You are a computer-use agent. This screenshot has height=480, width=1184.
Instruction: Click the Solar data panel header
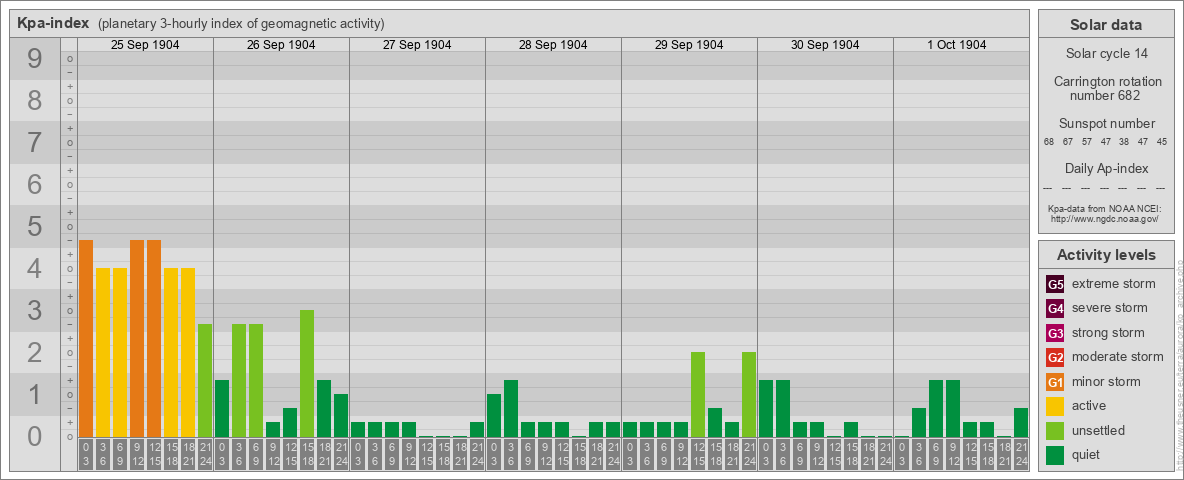click(1105, 25)
